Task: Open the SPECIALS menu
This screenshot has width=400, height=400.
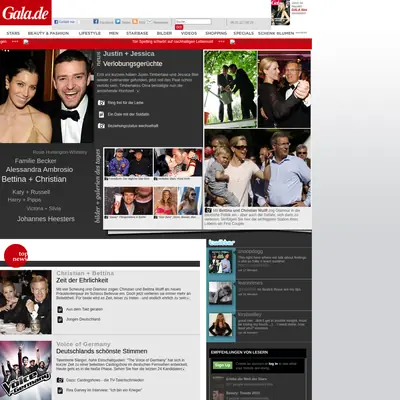Action: tap(244, 33)
